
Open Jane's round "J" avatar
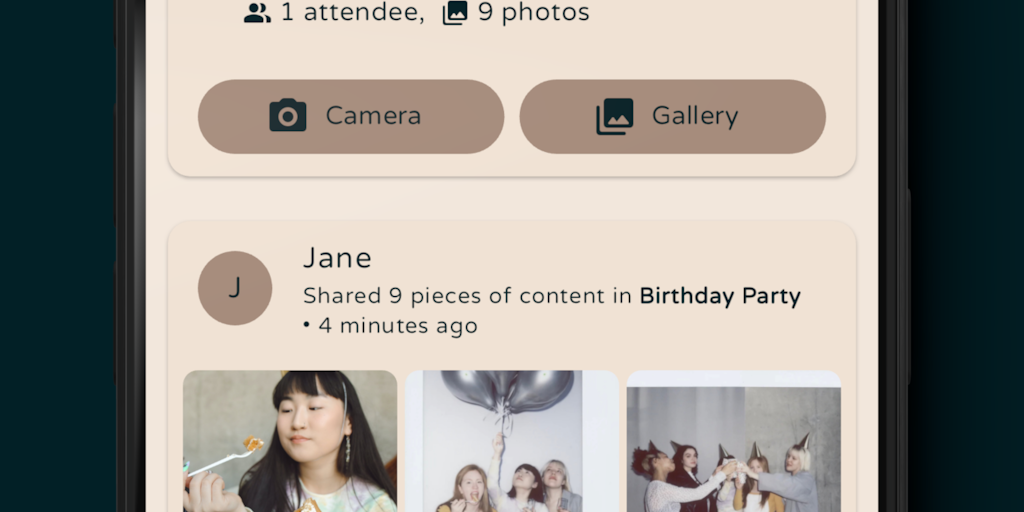pos(235,288)
